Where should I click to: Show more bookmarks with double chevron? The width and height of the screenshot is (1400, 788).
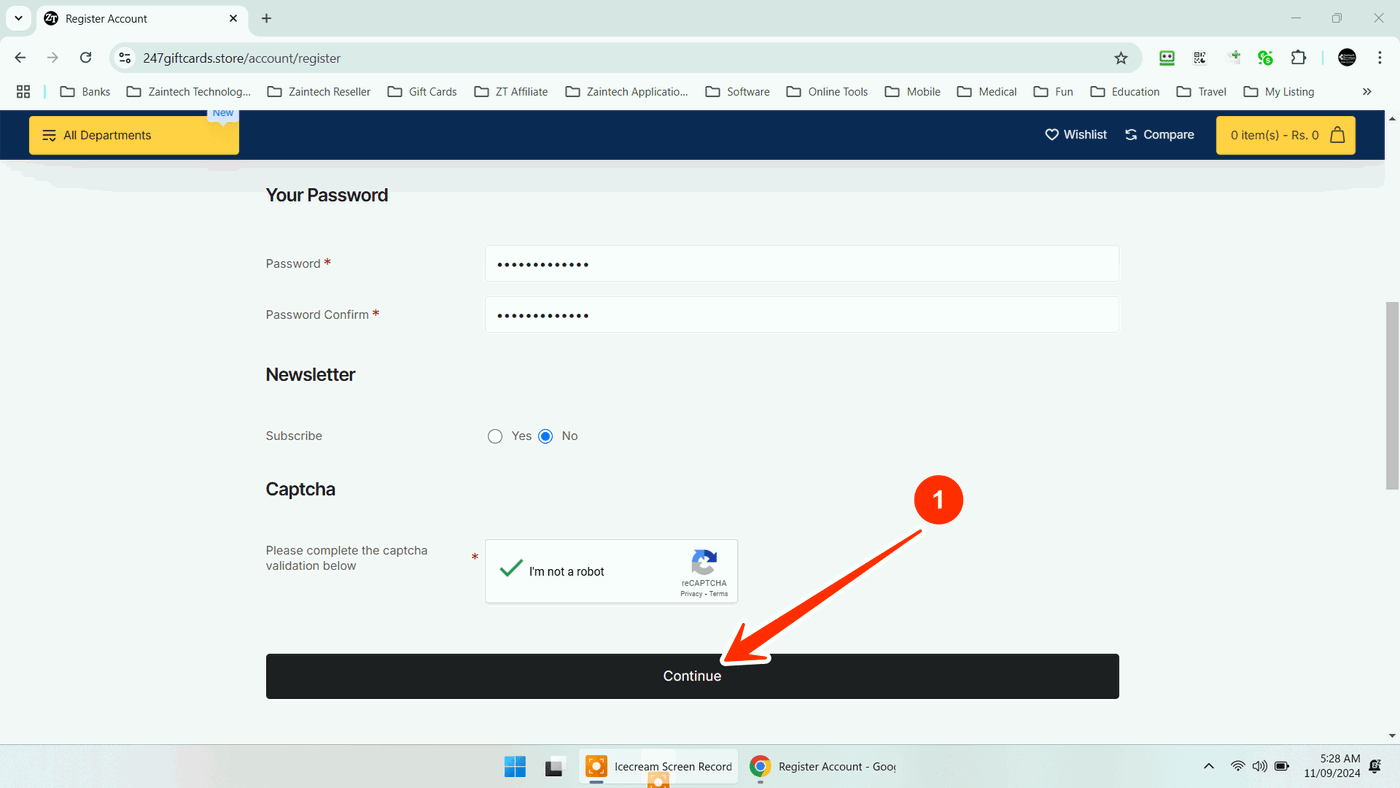(x=1367, y=91)
